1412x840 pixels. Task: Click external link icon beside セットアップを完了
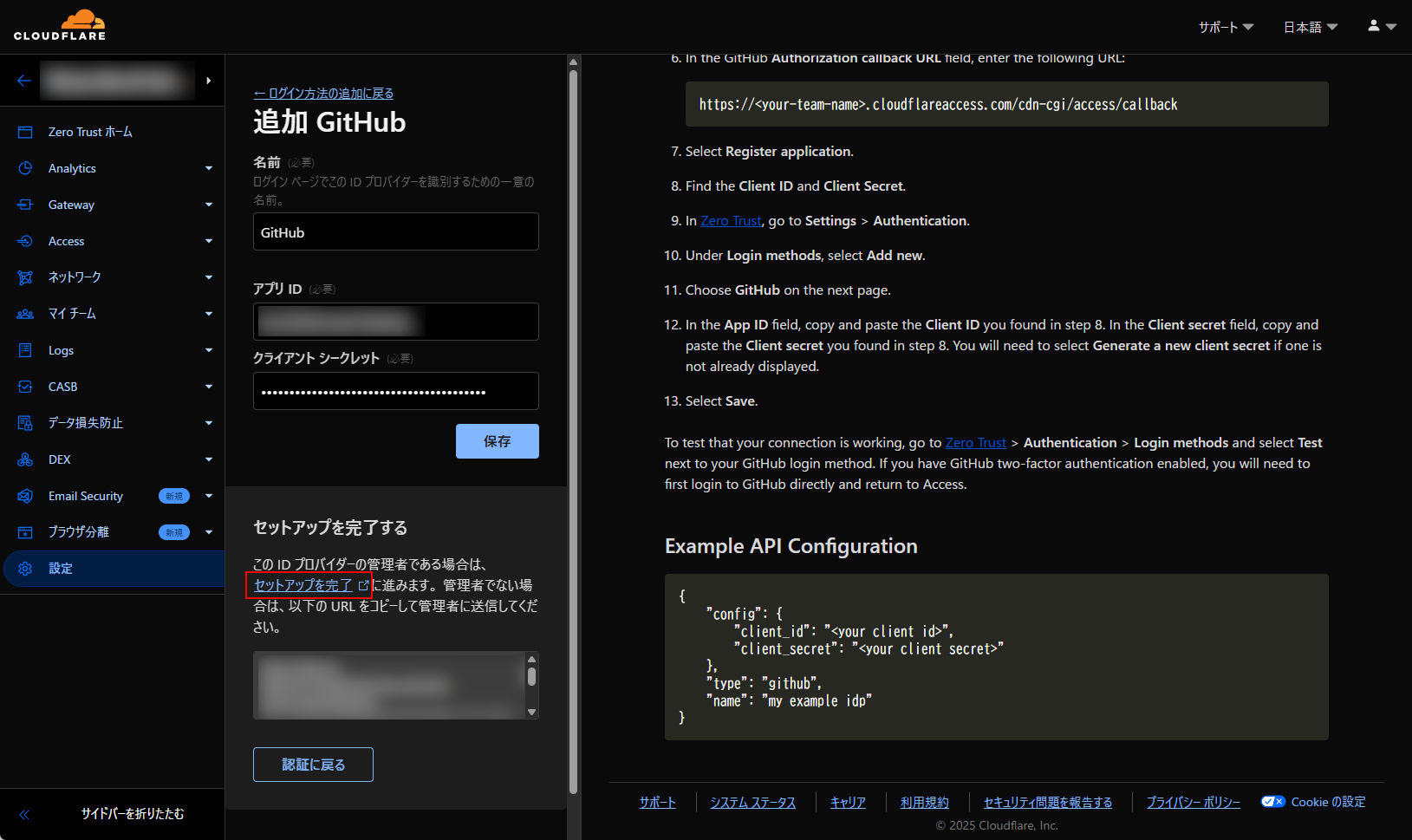[x=363, y=586]
